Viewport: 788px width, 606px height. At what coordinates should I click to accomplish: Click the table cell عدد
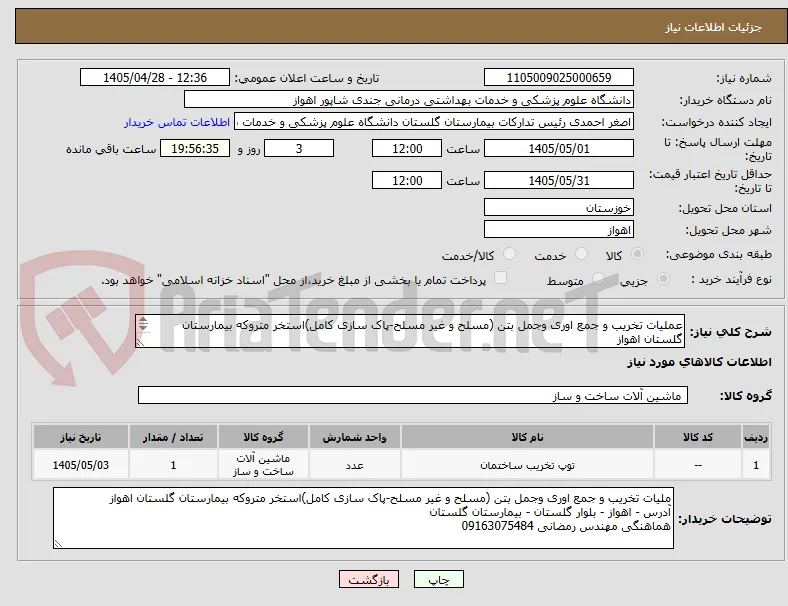tap(355, 465)
